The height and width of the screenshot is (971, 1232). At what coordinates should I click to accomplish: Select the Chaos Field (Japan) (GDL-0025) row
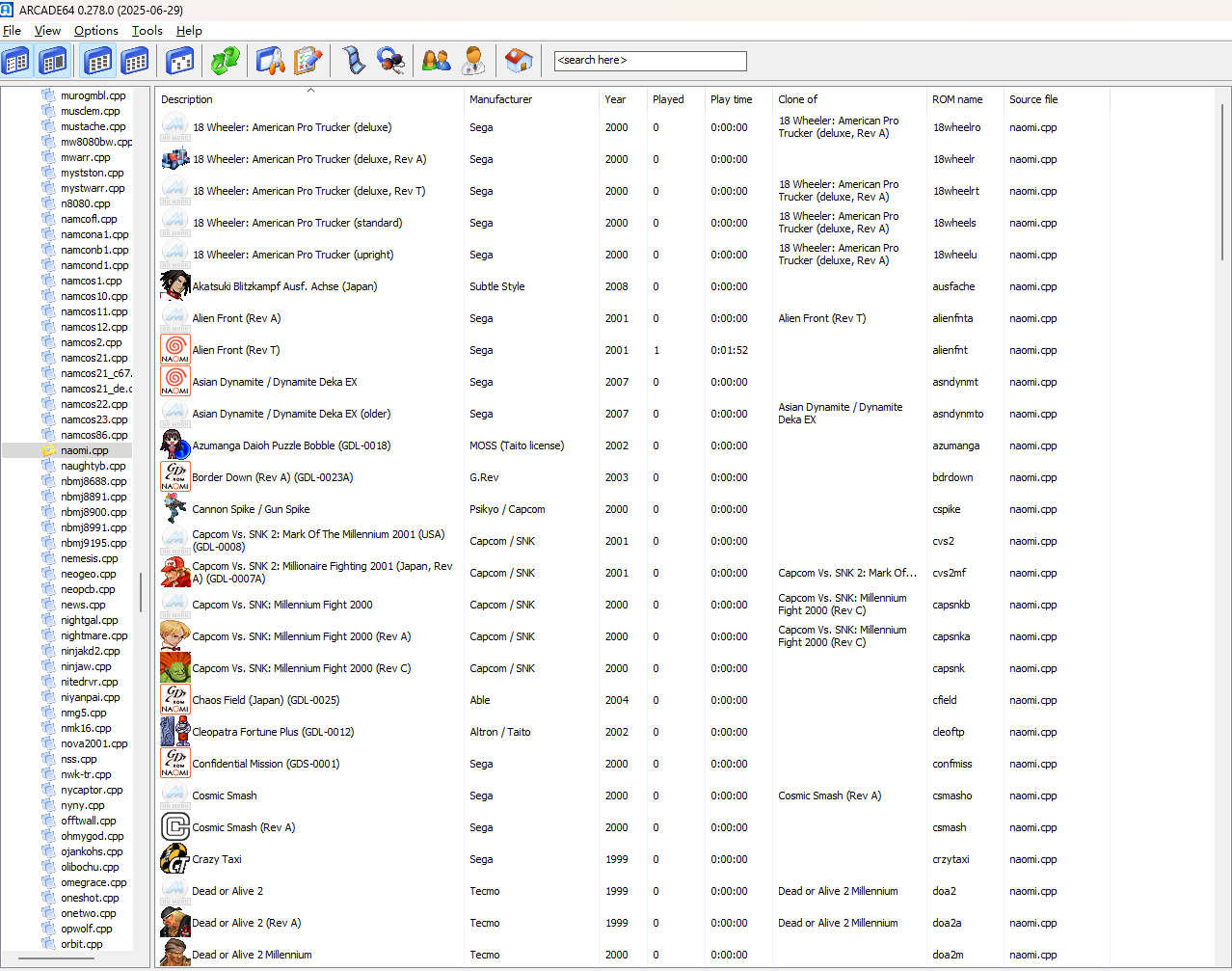tap(632, 700)
